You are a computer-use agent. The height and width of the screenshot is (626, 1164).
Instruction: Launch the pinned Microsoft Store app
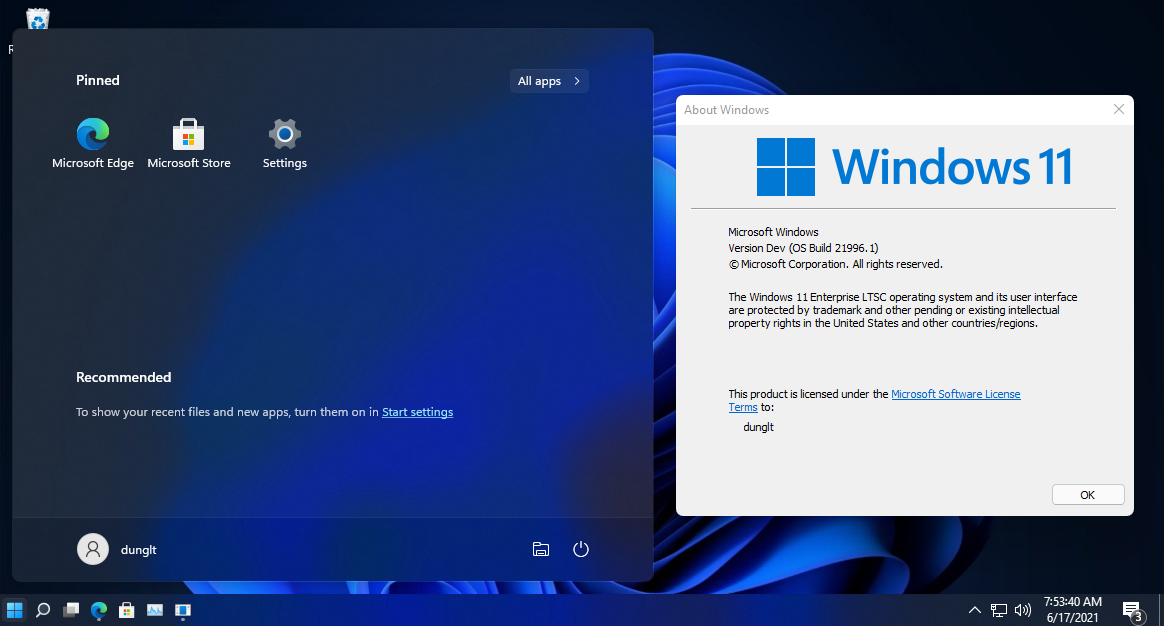(x=189, y=144)
